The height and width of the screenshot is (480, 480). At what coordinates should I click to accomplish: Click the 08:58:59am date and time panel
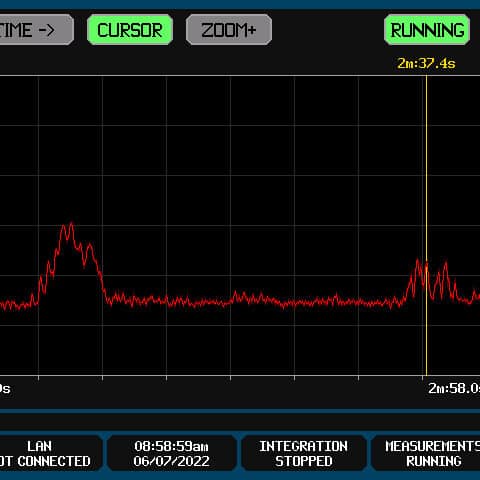tap(171, 454)
